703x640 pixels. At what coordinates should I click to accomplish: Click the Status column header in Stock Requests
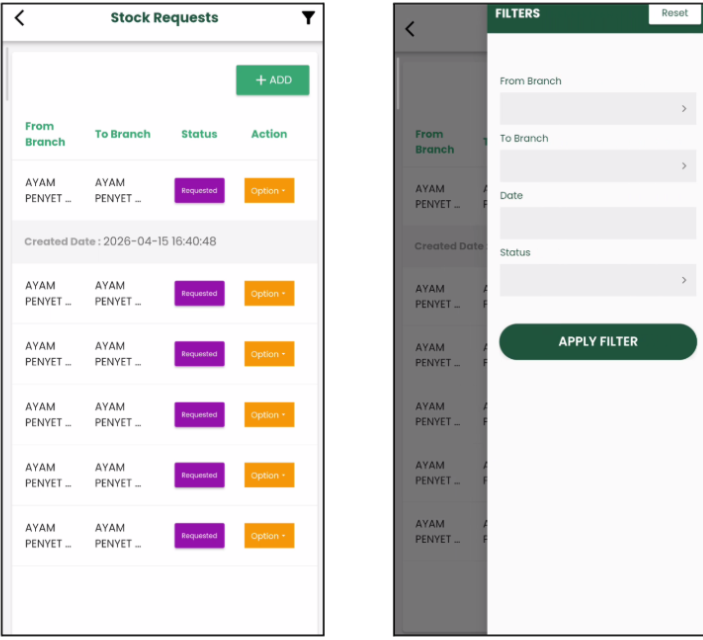click(x=199, y=134)
